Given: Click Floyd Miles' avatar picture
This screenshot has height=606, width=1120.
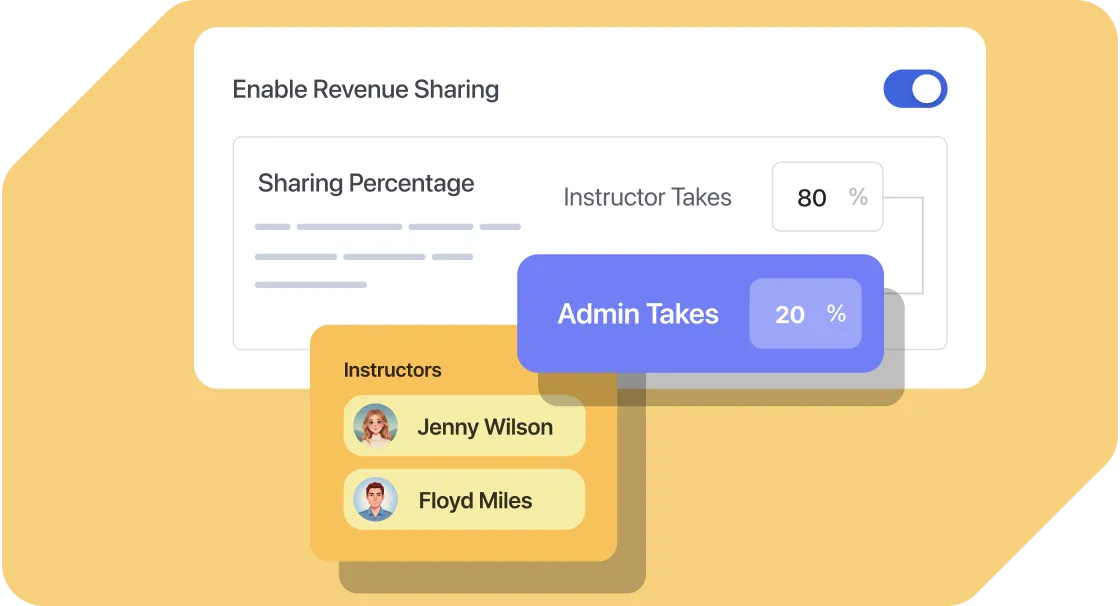Looking at the screenshot, I should [376, 500].
